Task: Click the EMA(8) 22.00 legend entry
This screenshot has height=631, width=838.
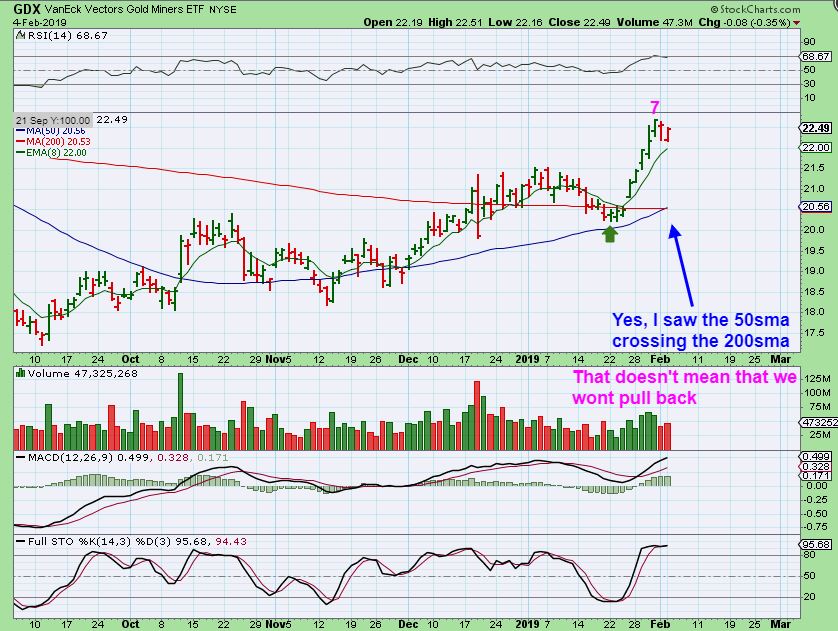Action: pos(51,152)
